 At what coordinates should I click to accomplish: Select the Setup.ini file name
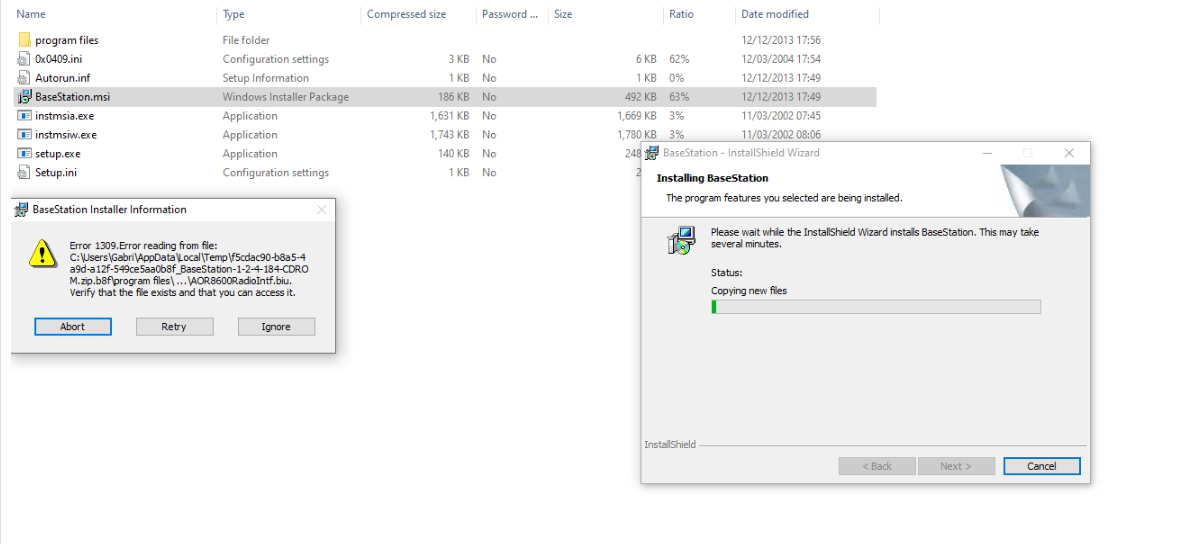(x=56, y=173)
